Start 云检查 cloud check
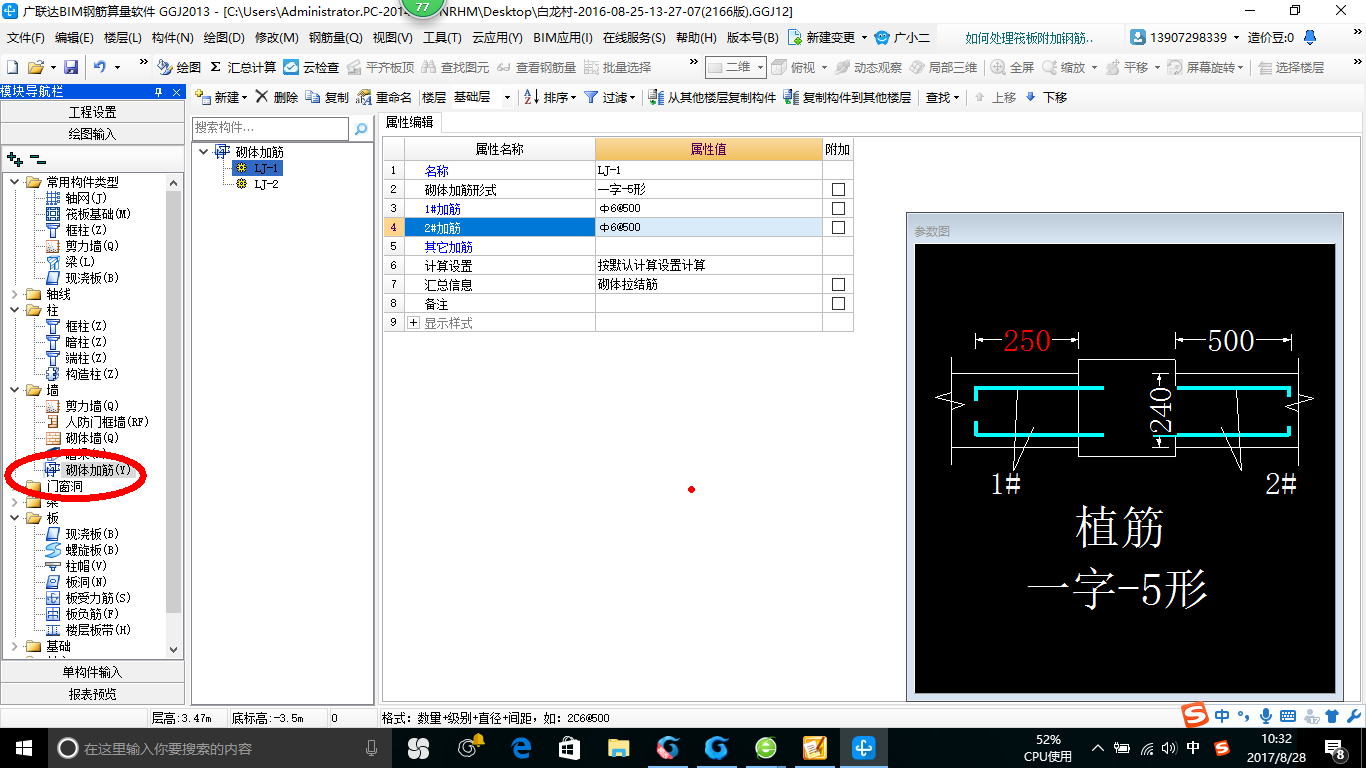This screenshot has width=1366, height=768. pyautogui.click(x=311, y=67)
